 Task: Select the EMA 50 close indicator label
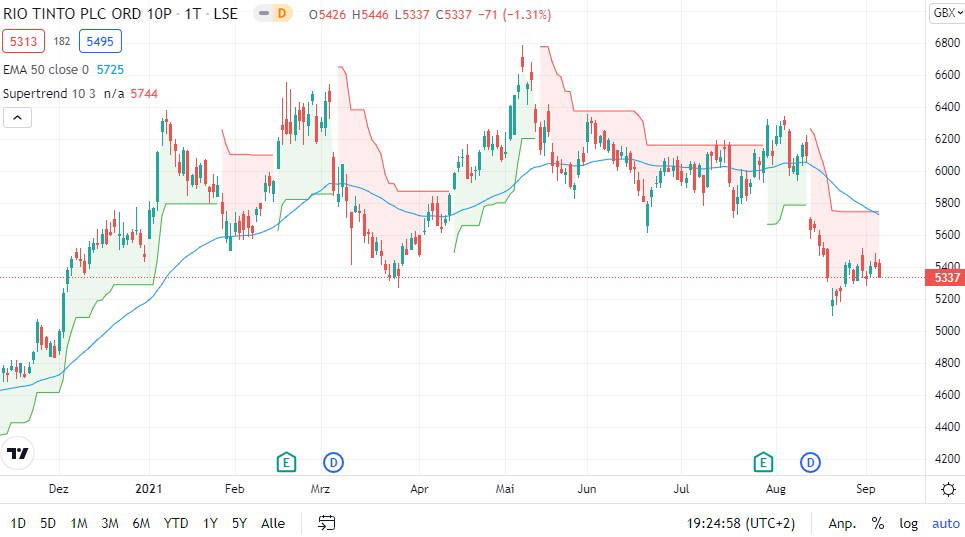[x=46, y=70]
